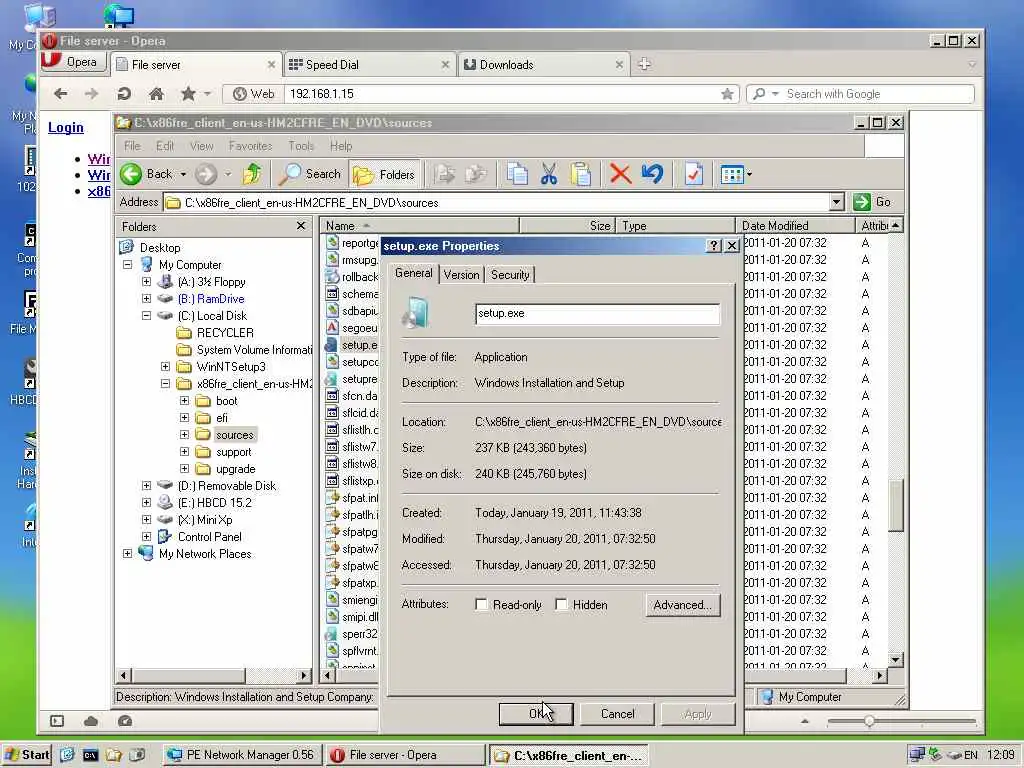Image resolution: width=1024 pixels, height=768 pixels.
Task: Click the Paste icon in Explorer toolbar
Action: tap(580, 174)
